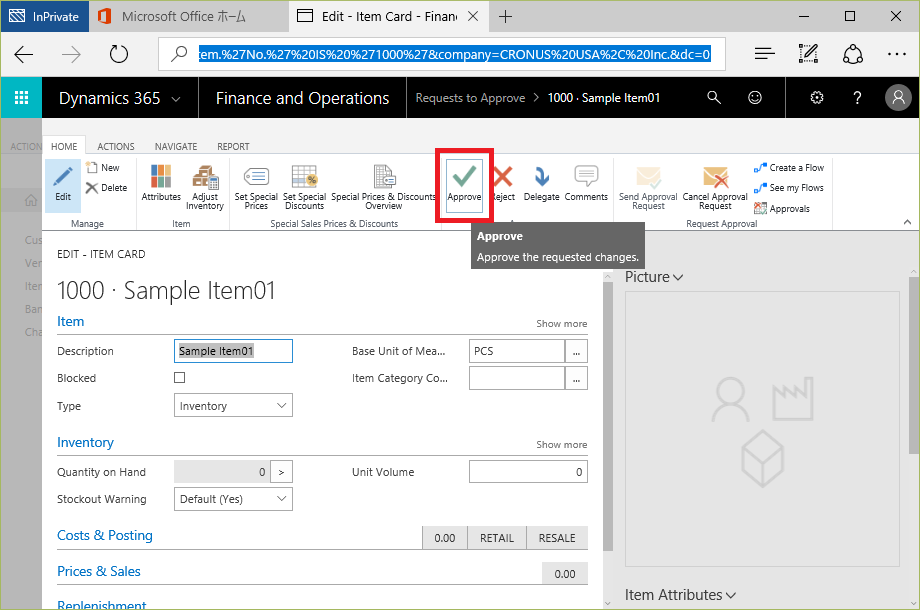Click the Description input field
Image resolution: width=920 pixels, height=610 pixels.
click(233, 351)
